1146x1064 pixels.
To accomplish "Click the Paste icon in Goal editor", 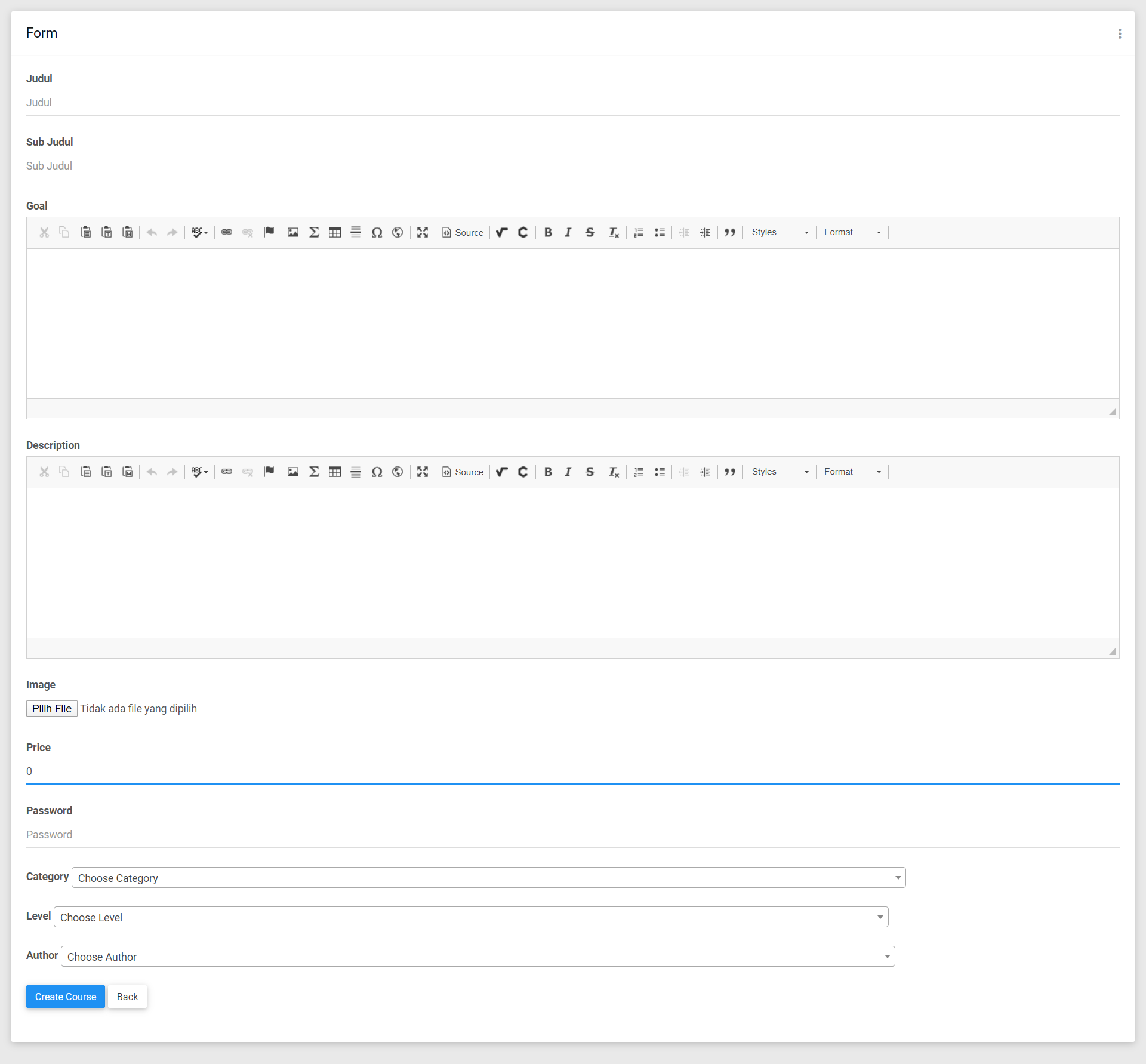I will (x=86, y=232).
